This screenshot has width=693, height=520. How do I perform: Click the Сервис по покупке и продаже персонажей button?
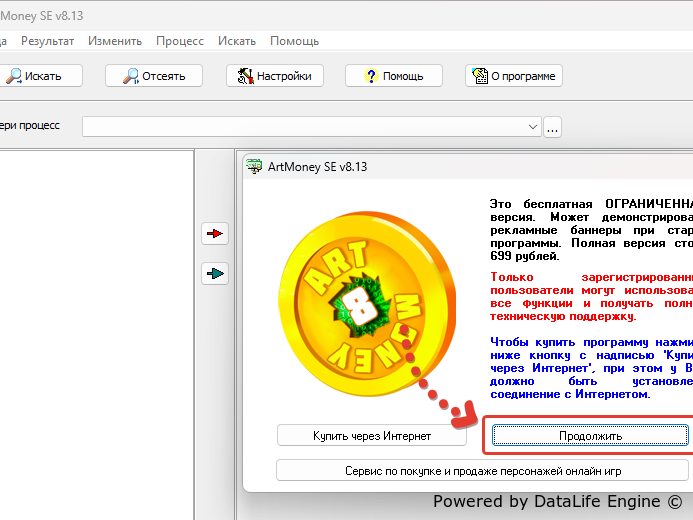pyautogui.click(x=483, y=470)
